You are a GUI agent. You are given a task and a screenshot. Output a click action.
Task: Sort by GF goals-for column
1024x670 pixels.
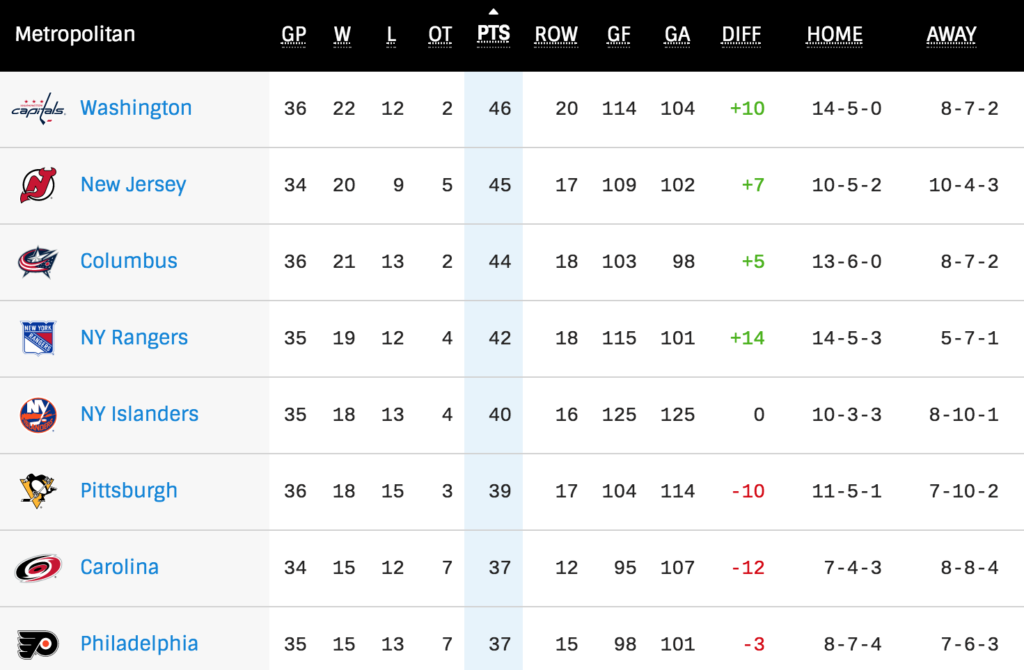pos(619,34)
